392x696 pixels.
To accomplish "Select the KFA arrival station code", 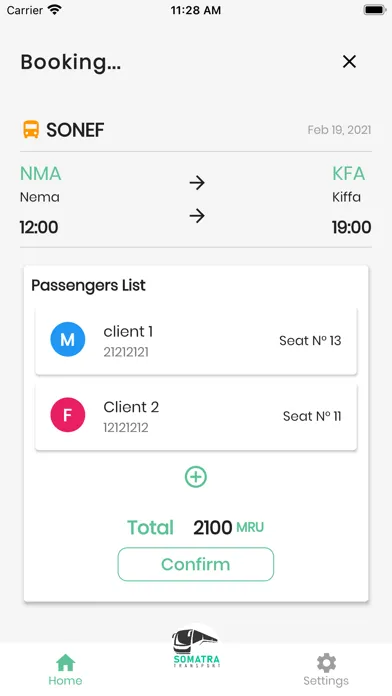I will (x=348, y=174).
